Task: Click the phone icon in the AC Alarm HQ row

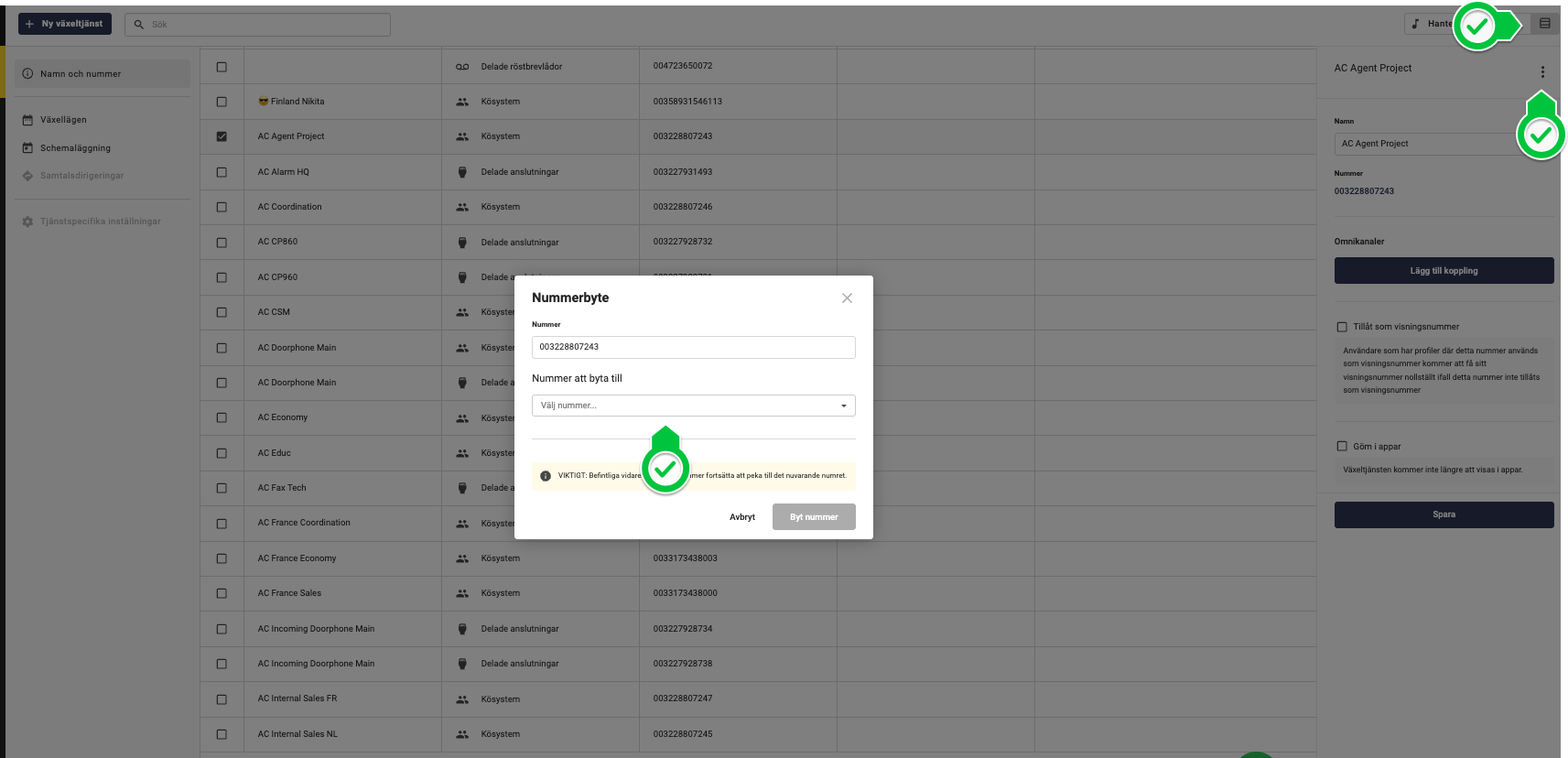Action: pos(462,172)
